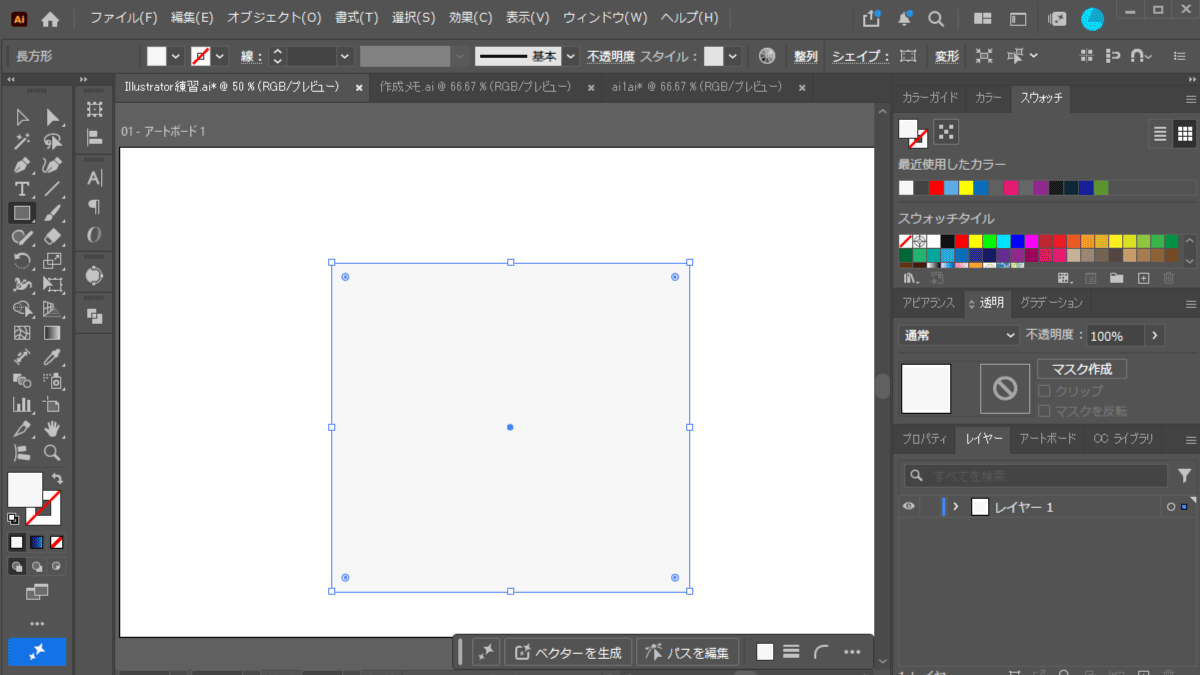Select the Rotate tool
Screen dimensions: 1200x675
pyautogui.click(x=22, y=261)
